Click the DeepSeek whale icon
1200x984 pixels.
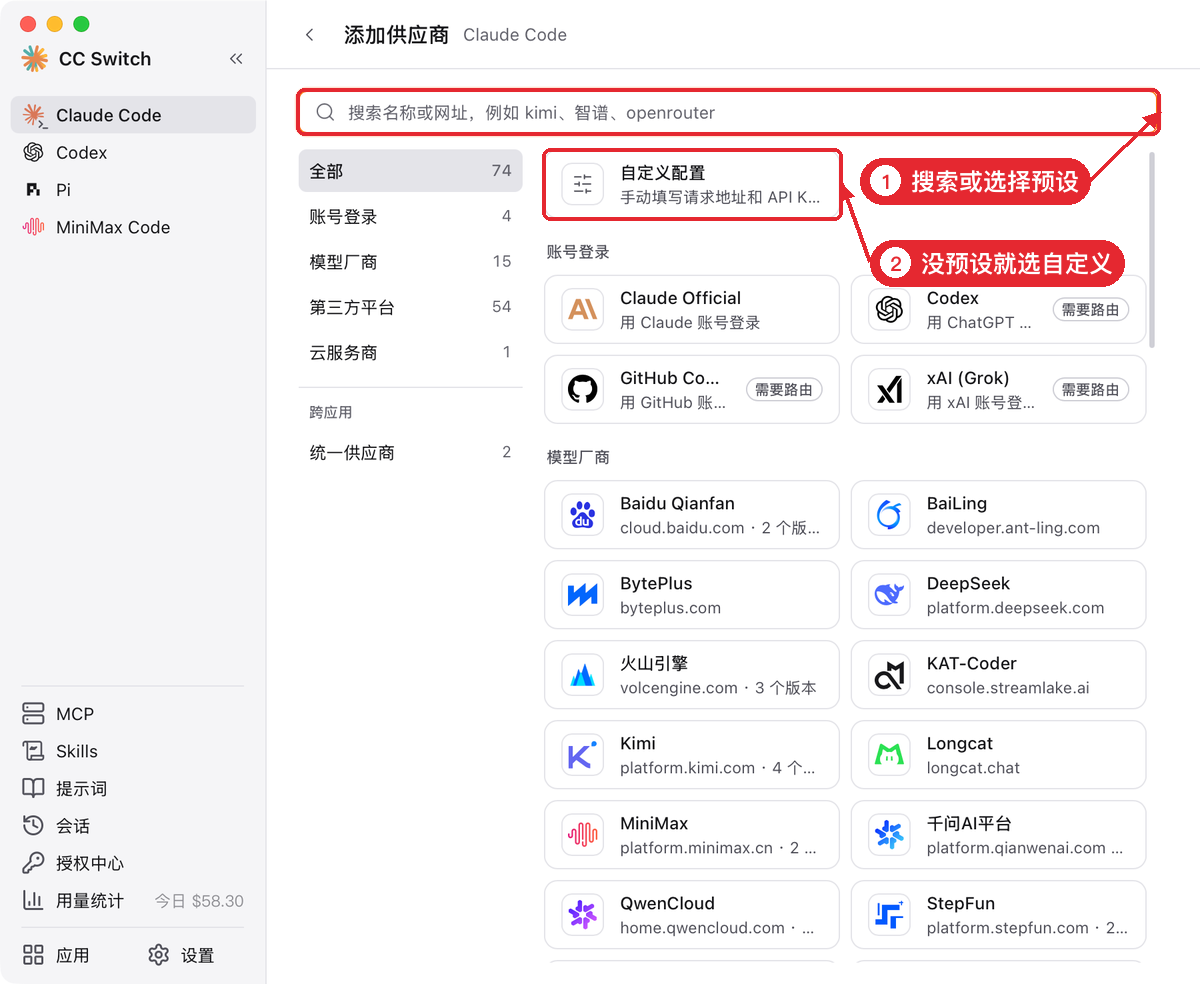(889, 595)
